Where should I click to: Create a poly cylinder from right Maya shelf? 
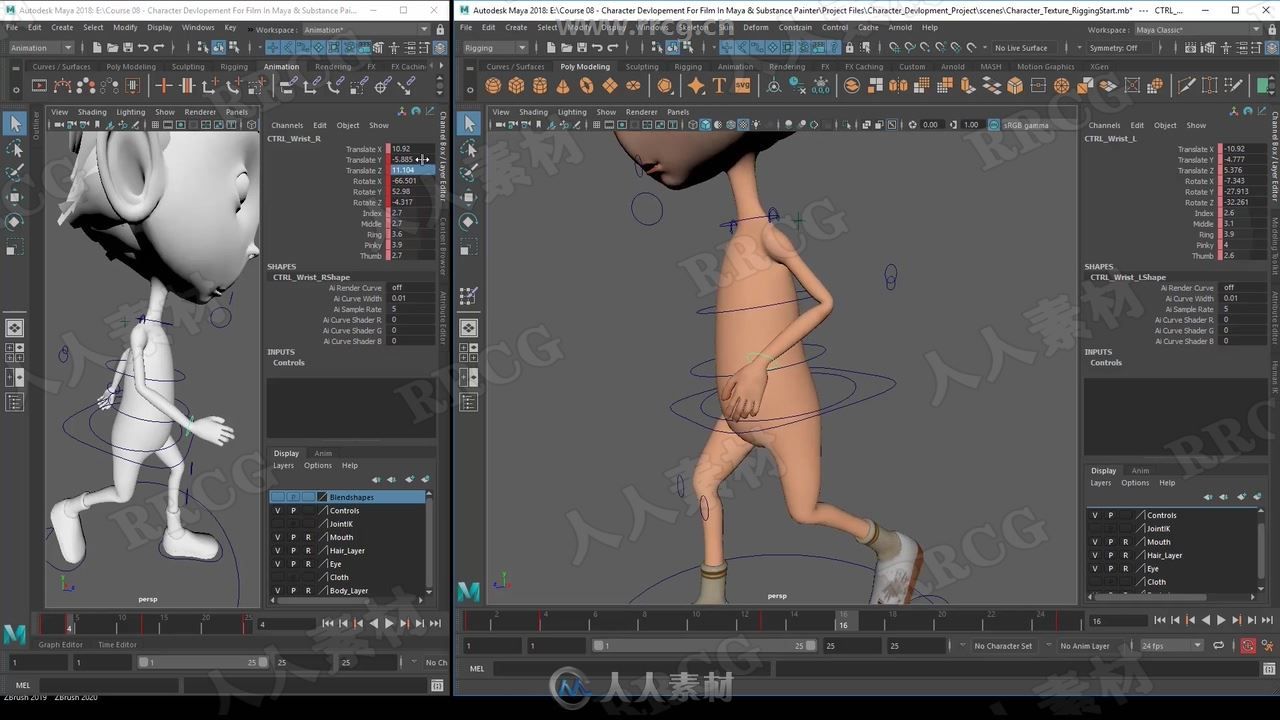click(540, 86)
